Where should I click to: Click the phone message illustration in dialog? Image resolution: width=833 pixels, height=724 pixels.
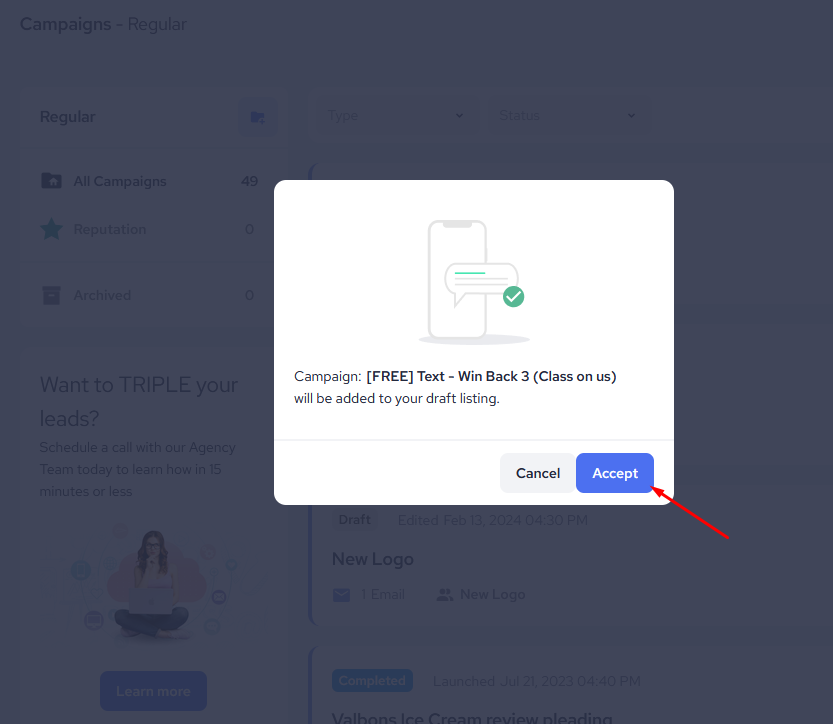pos(474,282)
